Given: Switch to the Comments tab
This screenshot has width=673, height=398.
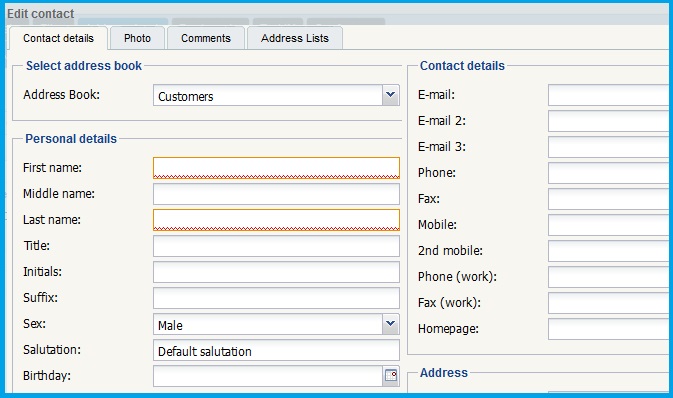Looking at the screenshot, I should [x=206, y=38].
